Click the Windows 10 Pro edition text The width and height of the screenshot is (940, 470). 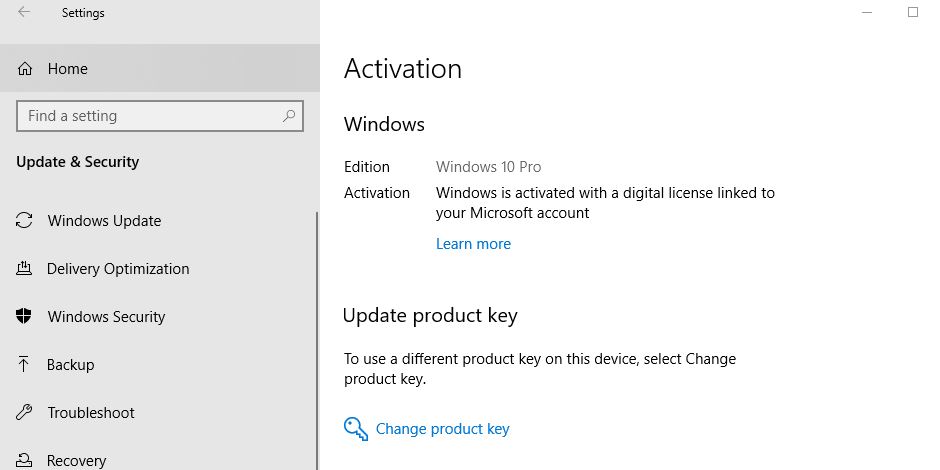click(x=489, y=167)
